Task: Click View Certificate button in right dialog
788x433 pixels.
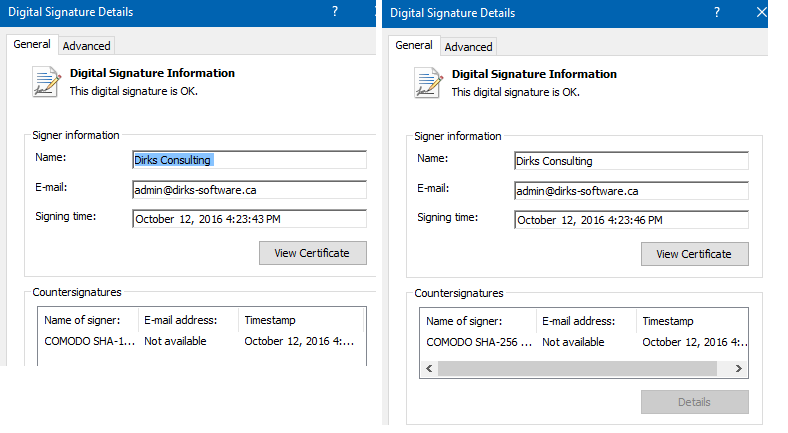Action: (x=695, y=254)
